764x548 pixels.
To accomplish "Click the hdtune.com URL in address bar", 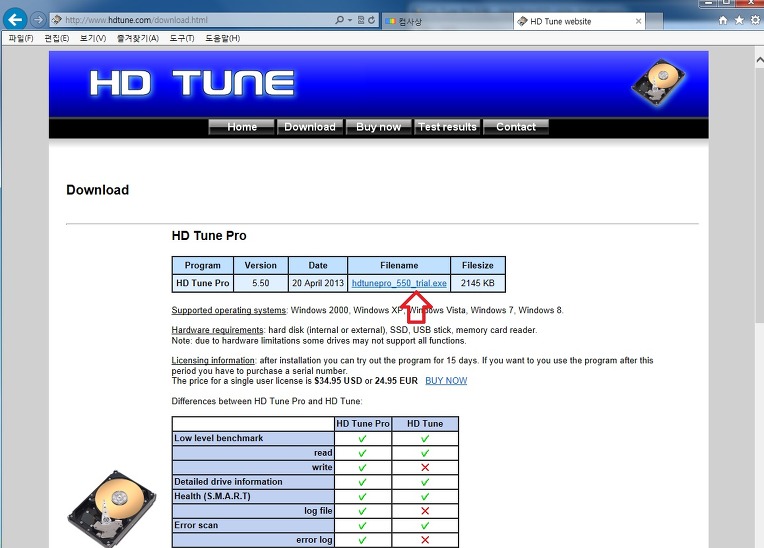I will tap(136, 20).
